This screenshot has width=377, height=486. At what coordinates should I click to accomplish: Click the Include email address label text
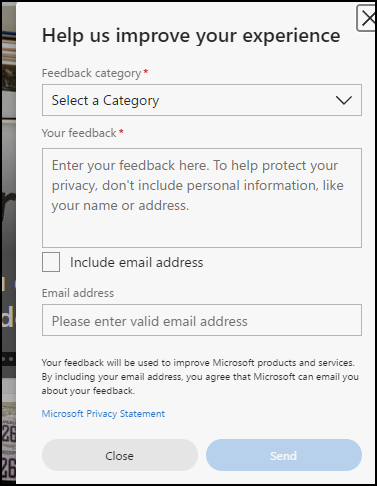click(x=136, y=262)
